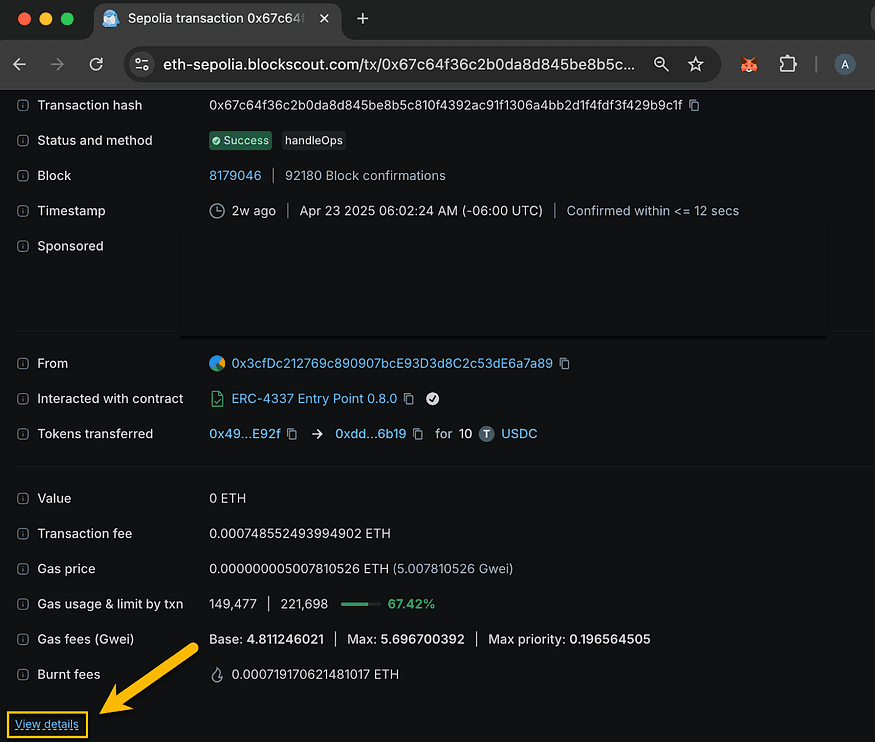Click Confirmed within <= 12 secs text
Screen dimensions: 875x742
click(x=652, y=211)
